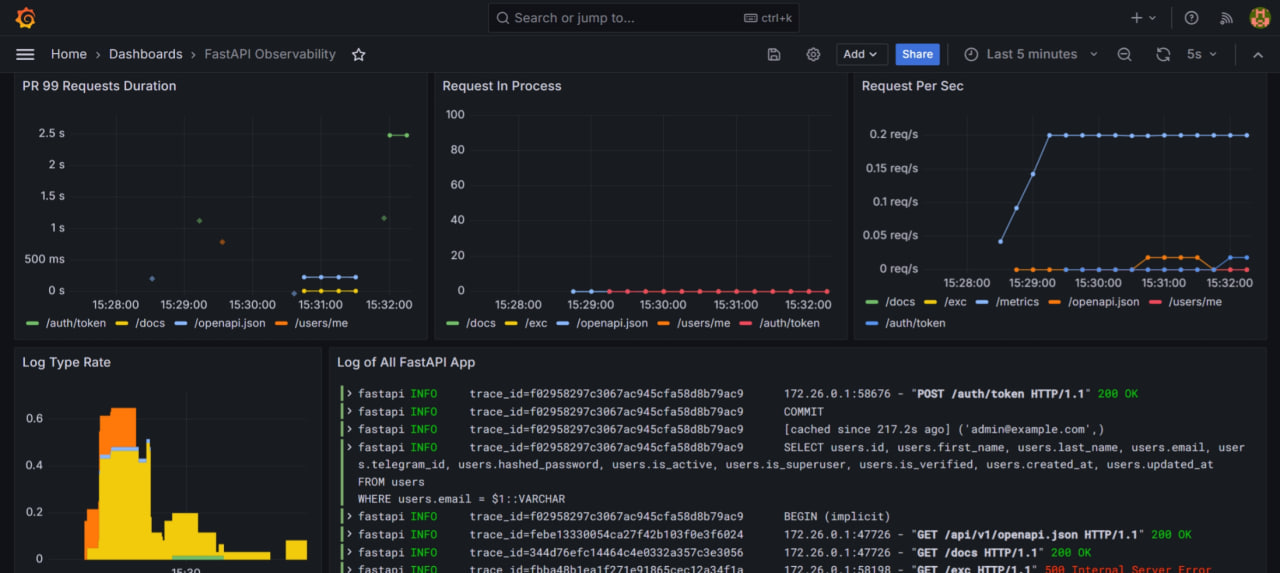Open the user profile avatar
Screen dimensions: 1280x573
tap(1260, 18)
